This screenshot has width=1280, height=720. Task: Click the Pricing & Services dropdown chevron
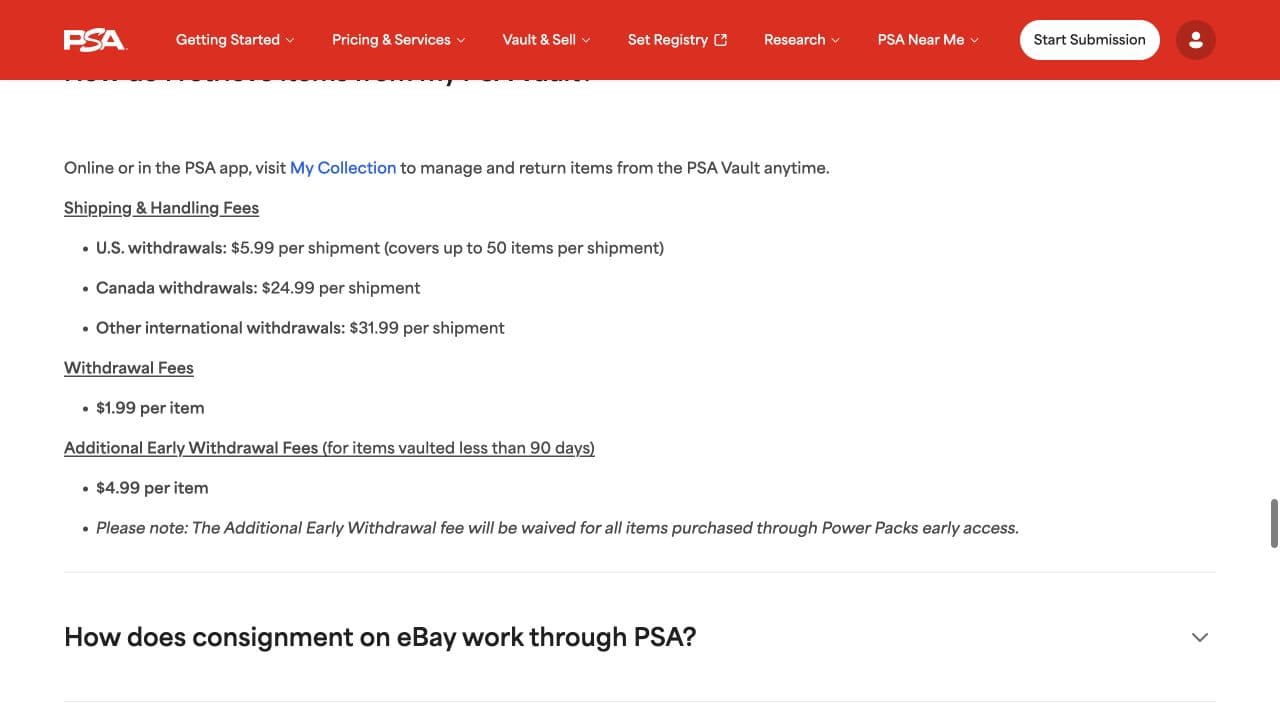pos(461,40)
